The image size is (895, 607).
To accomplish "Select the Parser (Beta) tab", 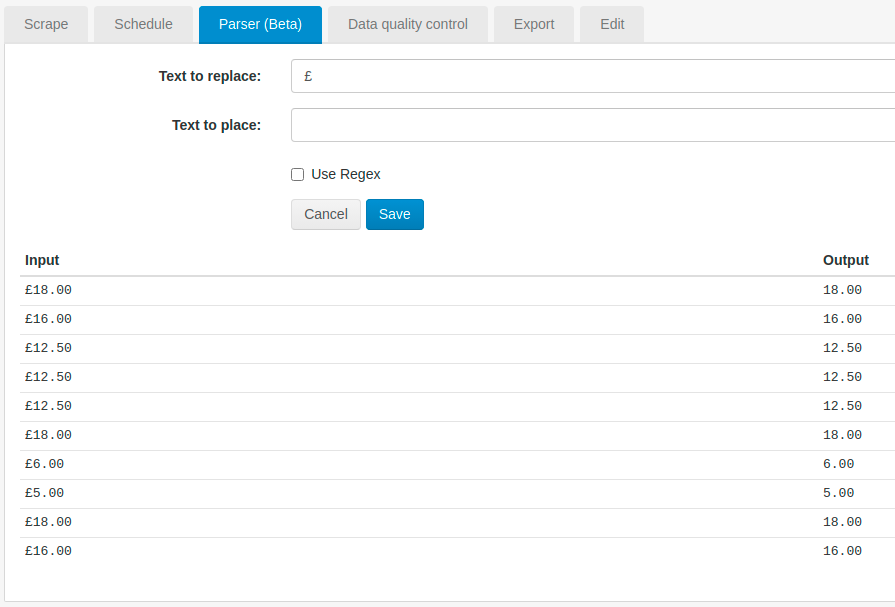I will click(x=260, y=24).
